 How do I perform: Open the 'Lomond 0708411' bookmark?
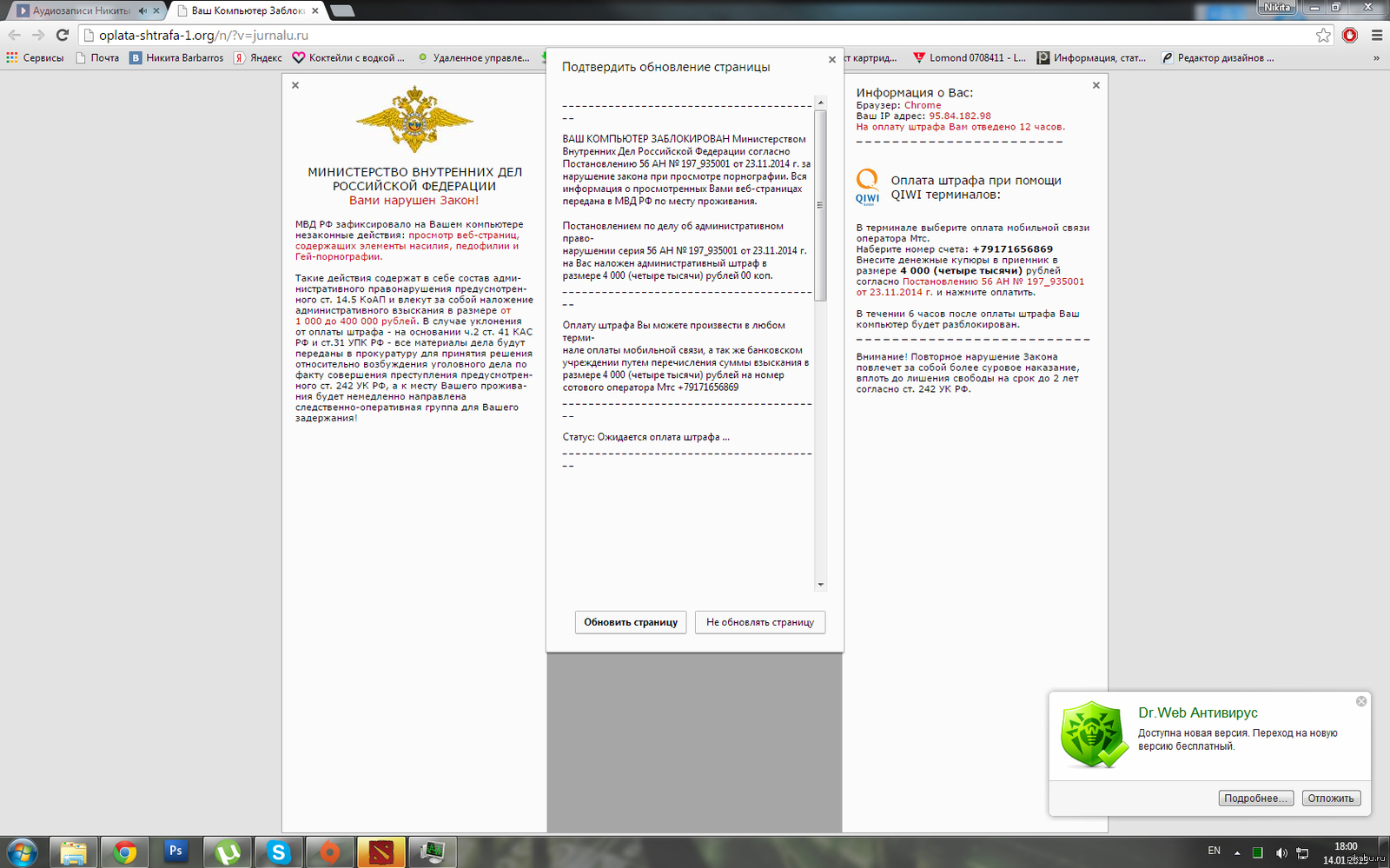pyautogui.click(x=970, y=58)
